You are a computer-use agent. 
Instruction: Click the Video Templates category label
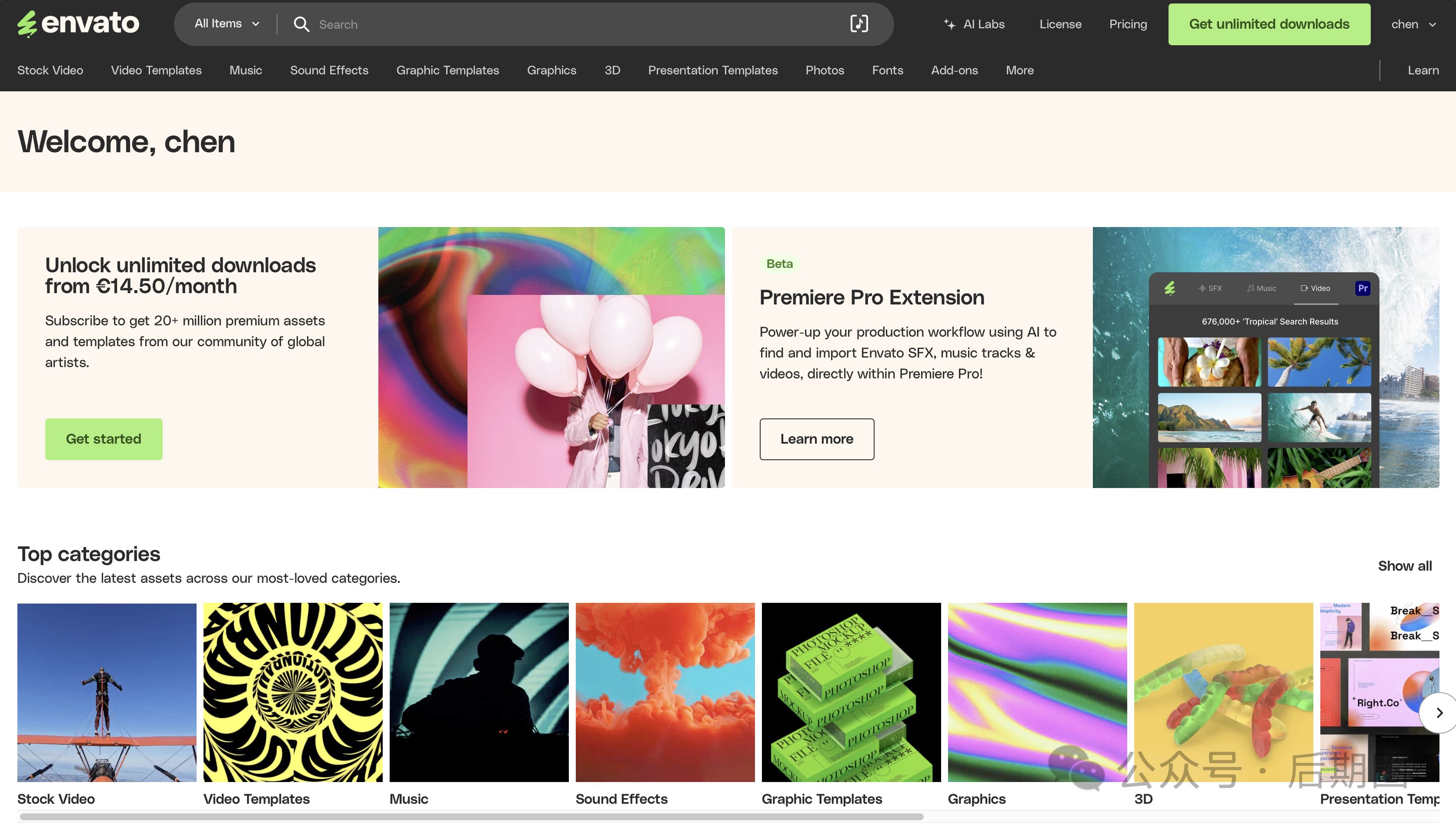pyautogui.click(x=256, y=799)
